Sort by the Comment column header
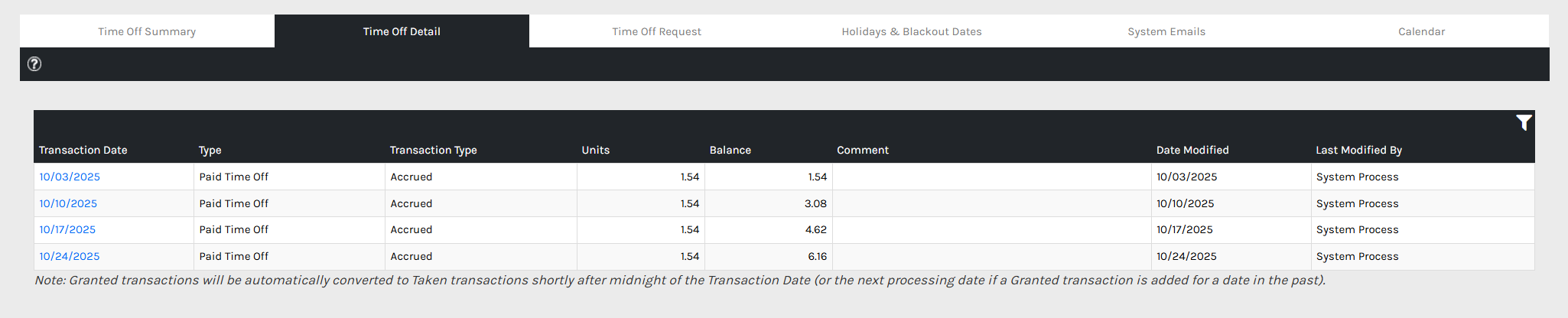Image resolution: width=1568 pixels, height=318 pixels. pyautogui.click(x=863, y=150)
